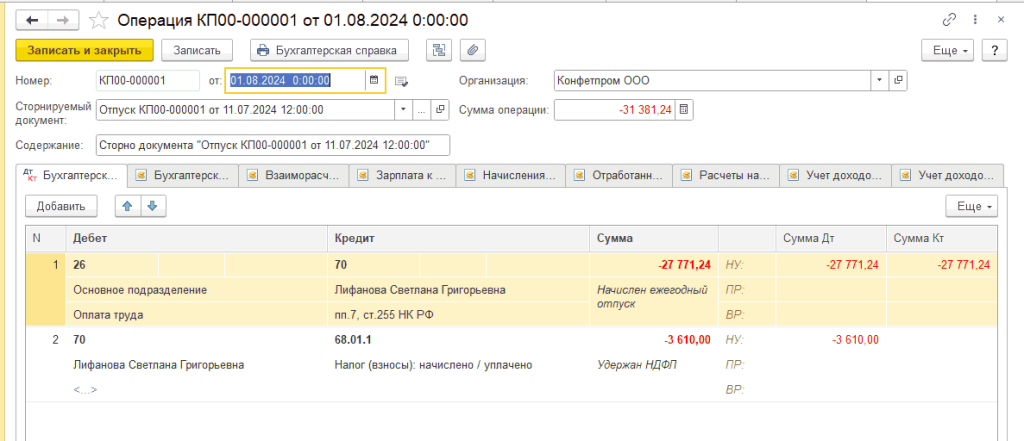Select the Зарплата к... tab

(402, 175)
